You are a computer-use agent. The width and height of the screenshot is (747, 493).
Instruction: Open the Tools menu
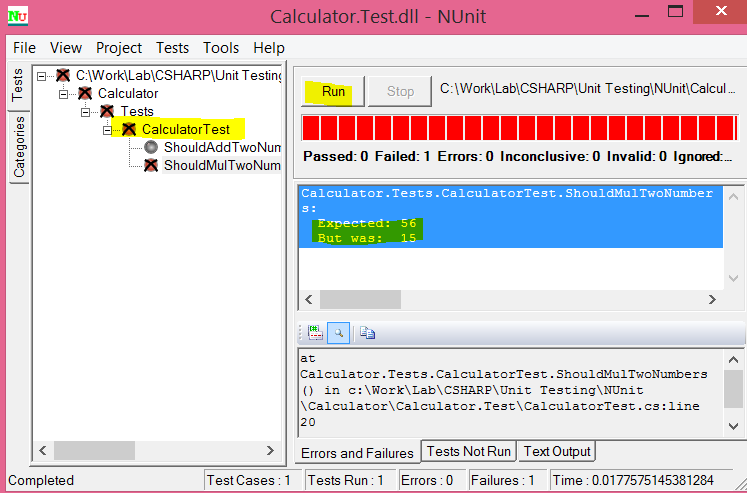coord(221,48)
